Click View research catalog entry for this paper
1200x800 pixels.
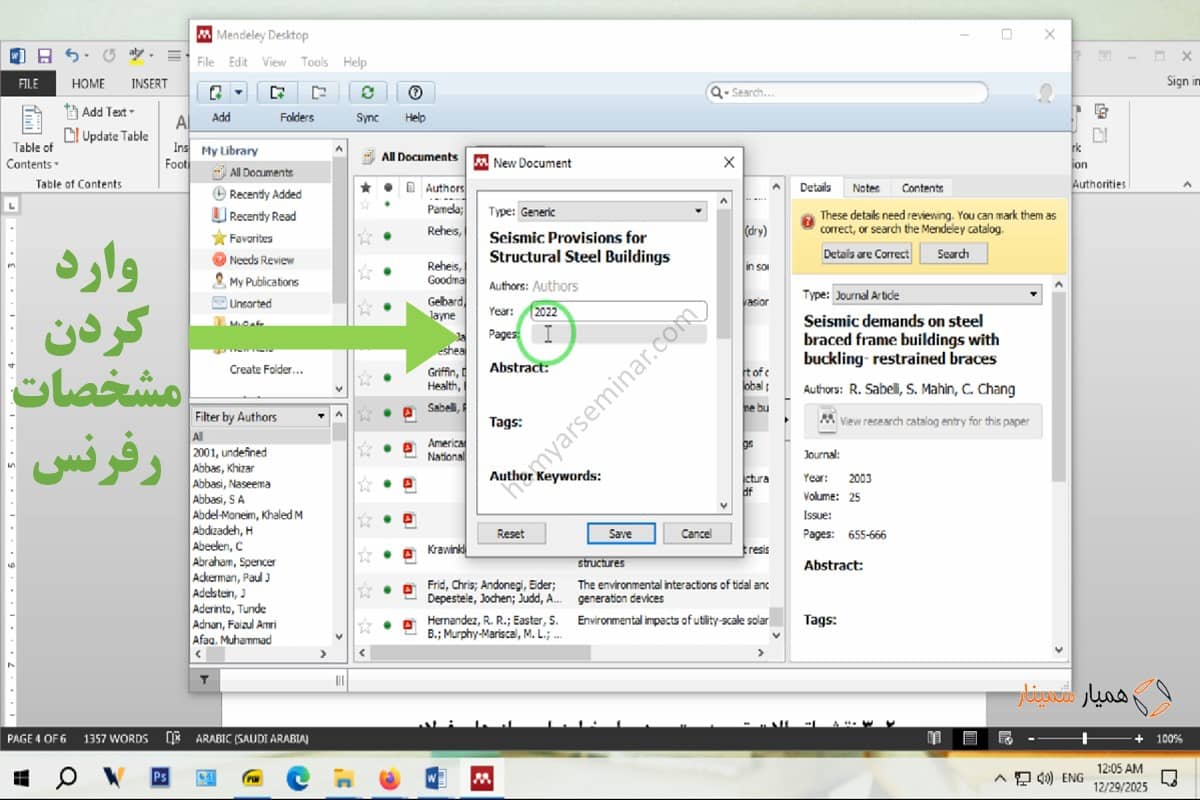[x=923, y=421]
